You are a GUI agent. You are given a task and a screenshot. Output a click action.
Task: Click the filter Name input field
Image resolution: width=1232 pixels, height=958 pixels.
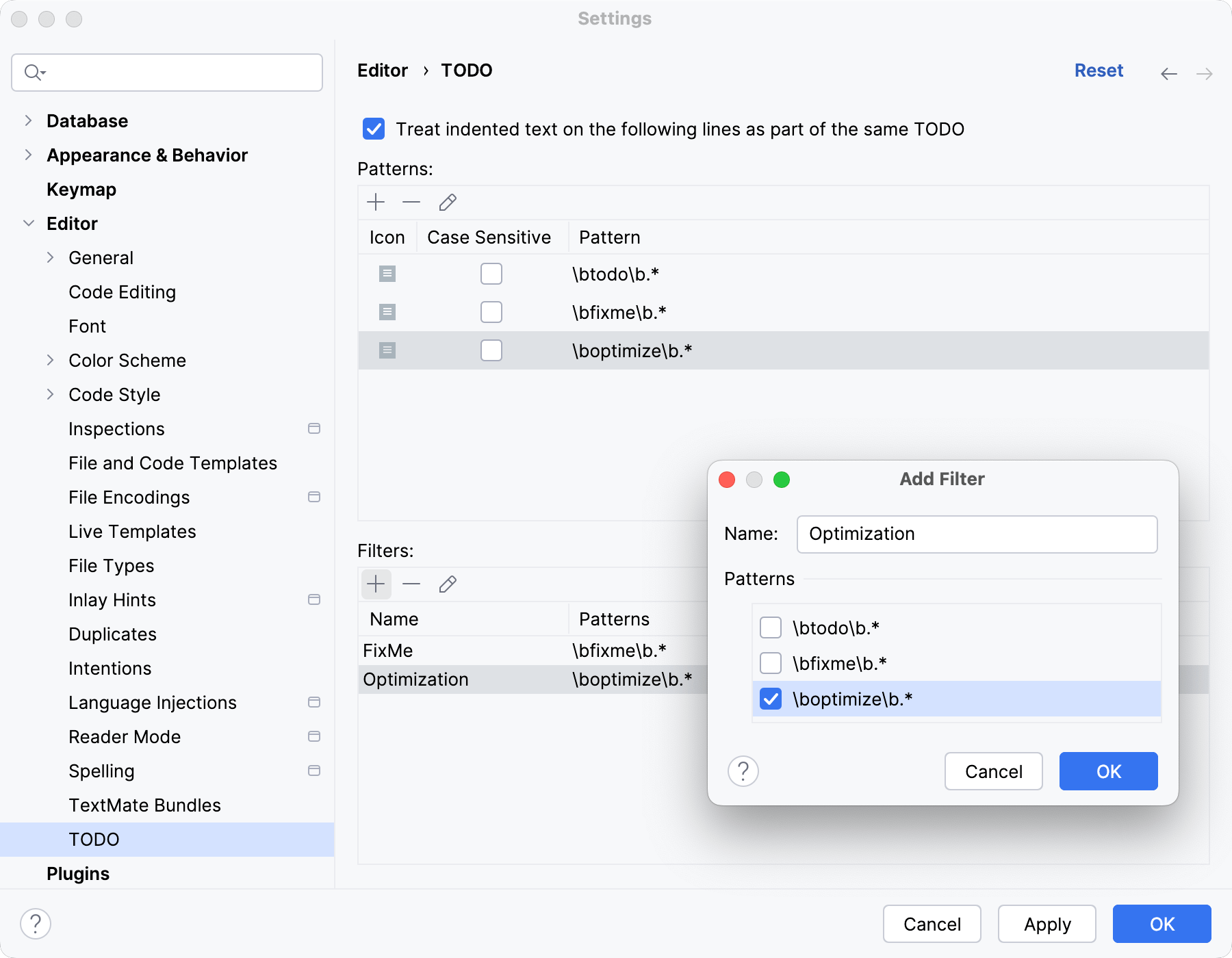[976, 534]
